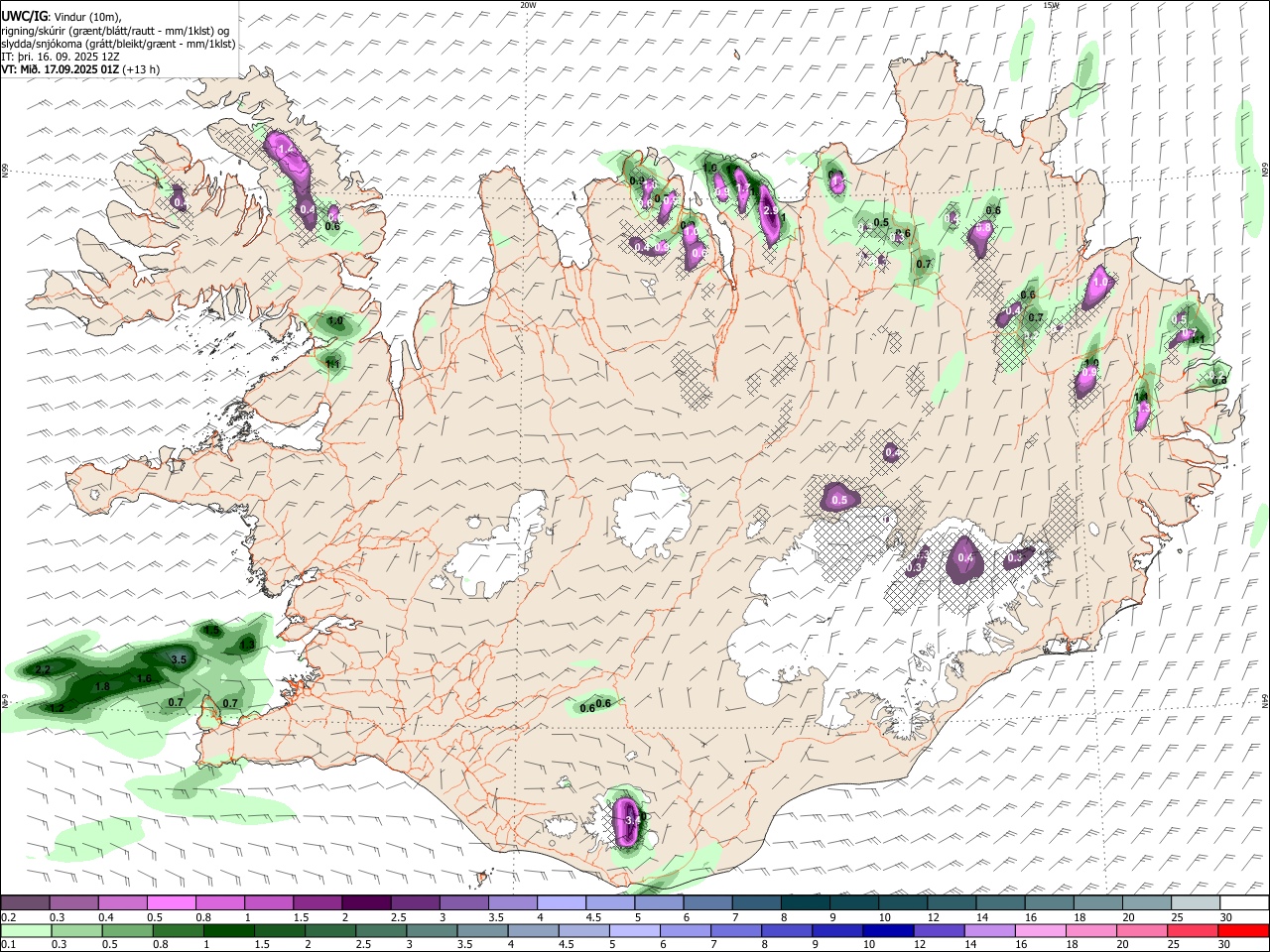Click the 1.8 rain value in southwest sea
The height and width of the screenshot is (952, 1270).
click(x=101, y=686)
